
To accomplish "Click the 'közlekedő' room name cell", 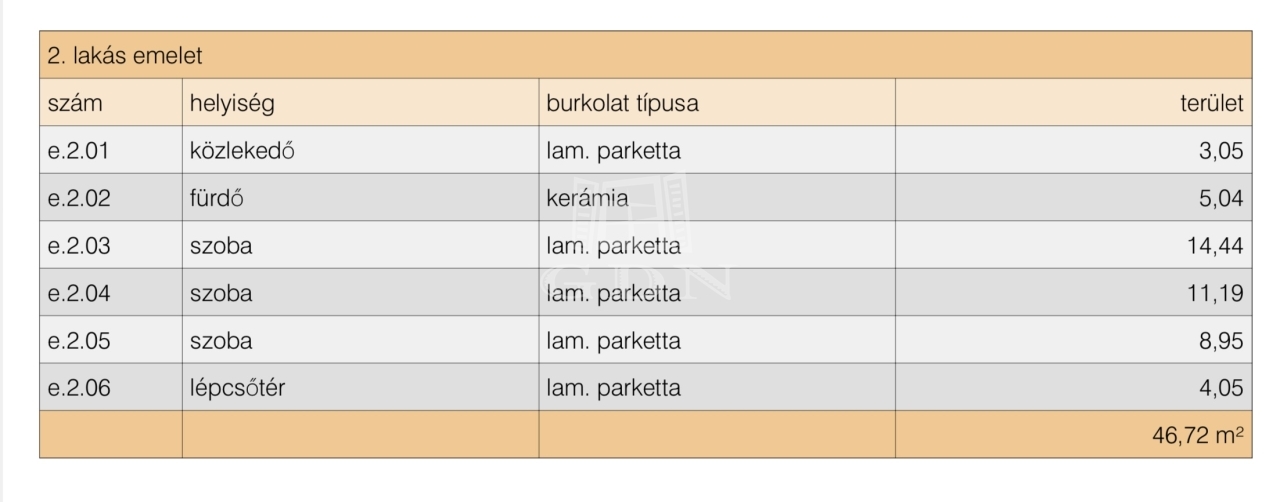I will (x=245, y=151).
